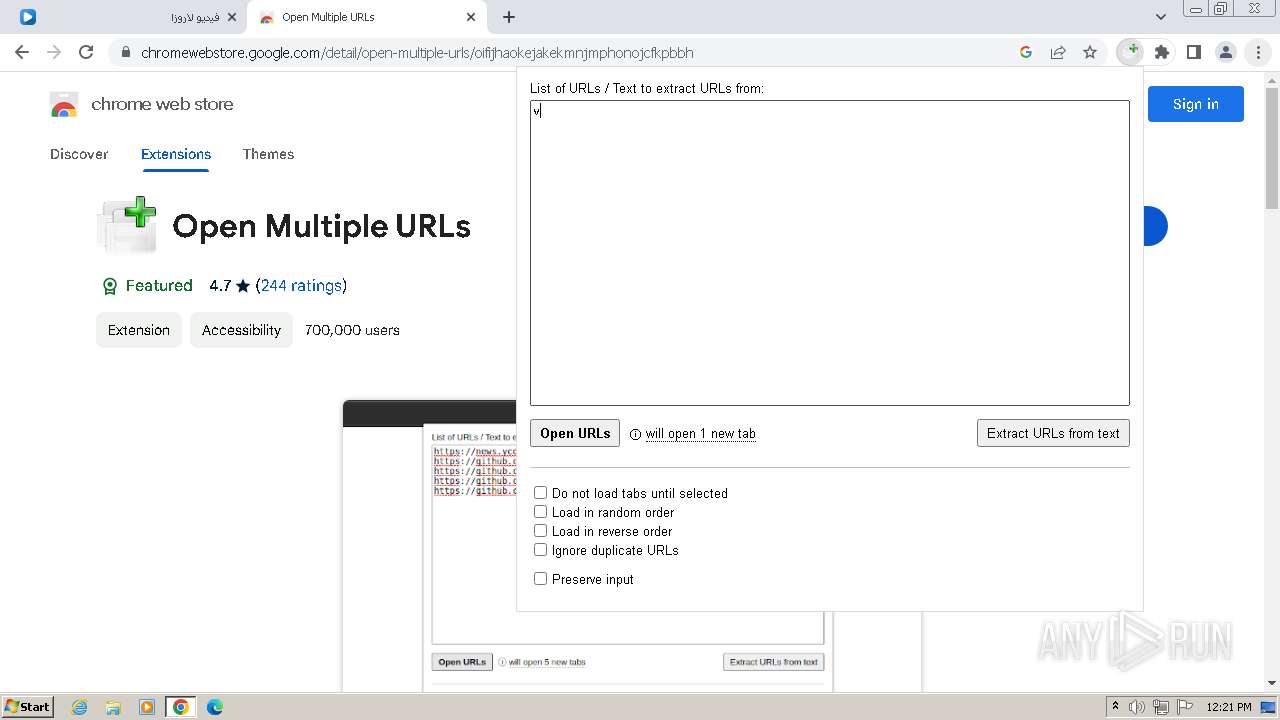
Task: Open File Explorer from taskbar
Action: [113, 707]
